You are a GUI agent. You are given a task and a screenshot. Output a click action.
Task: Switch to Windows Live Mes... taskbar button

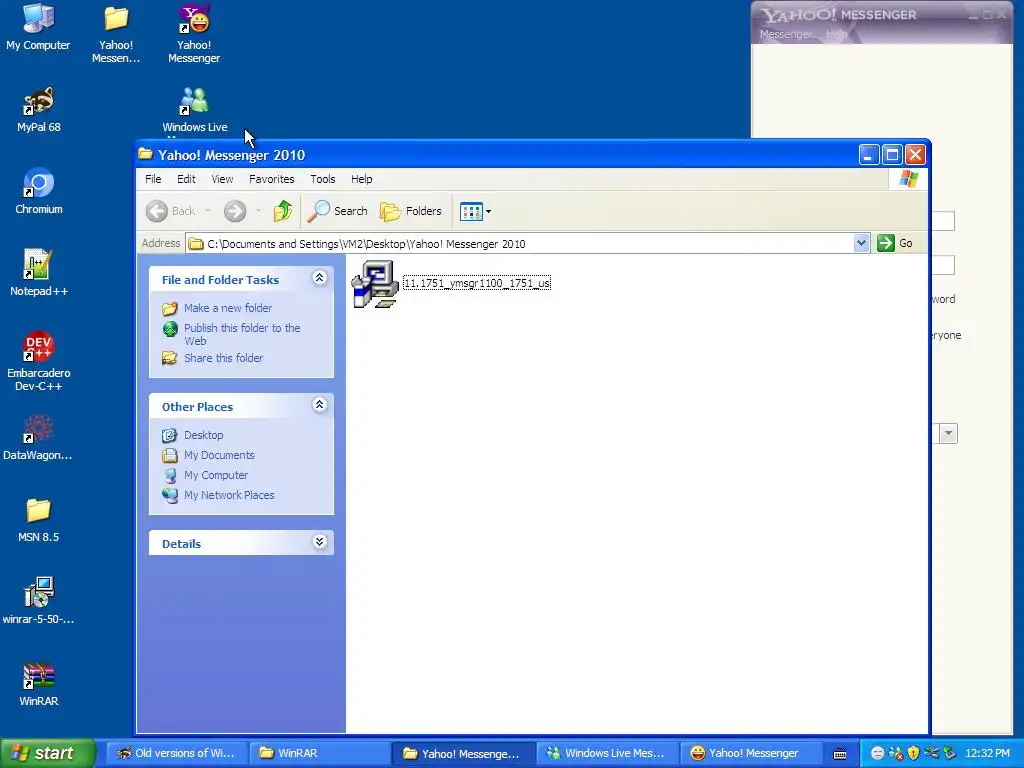pos(607,753)
